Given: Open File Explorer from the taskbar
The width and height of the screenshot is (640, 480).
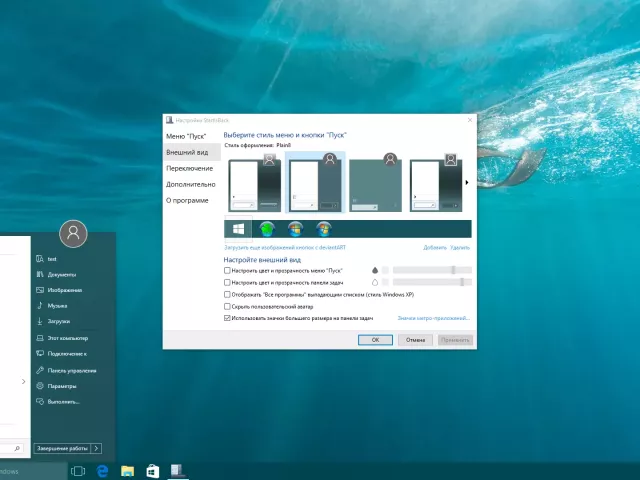Looking at the screenshot, I should coord(127,470).
